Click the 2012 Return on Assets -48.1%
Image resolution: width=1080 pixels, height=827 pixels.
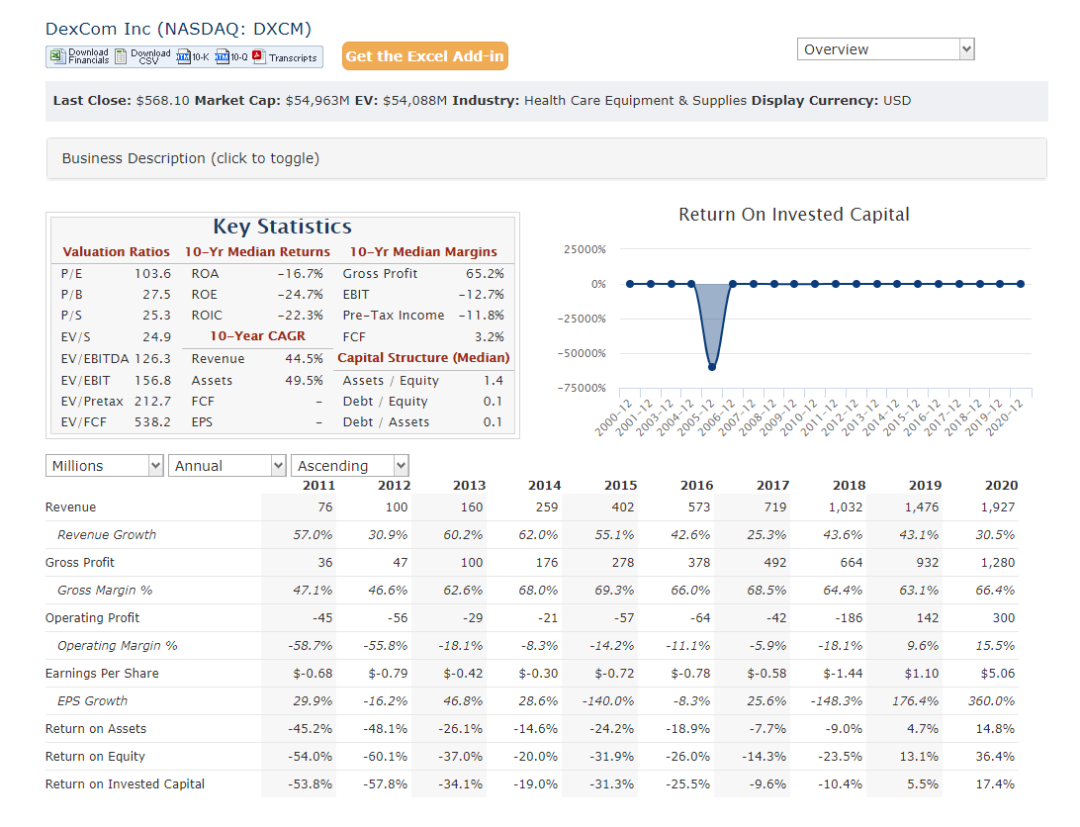[385, 729]
